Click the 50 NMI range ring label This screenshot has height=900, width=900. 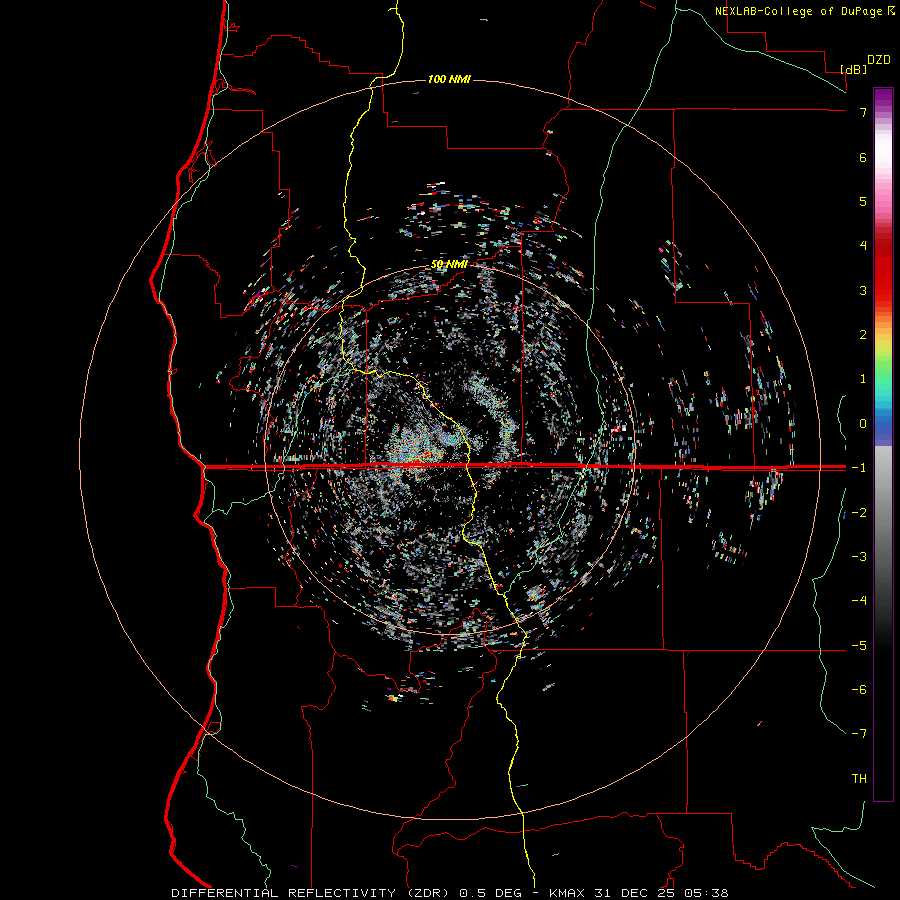point(449,264)
